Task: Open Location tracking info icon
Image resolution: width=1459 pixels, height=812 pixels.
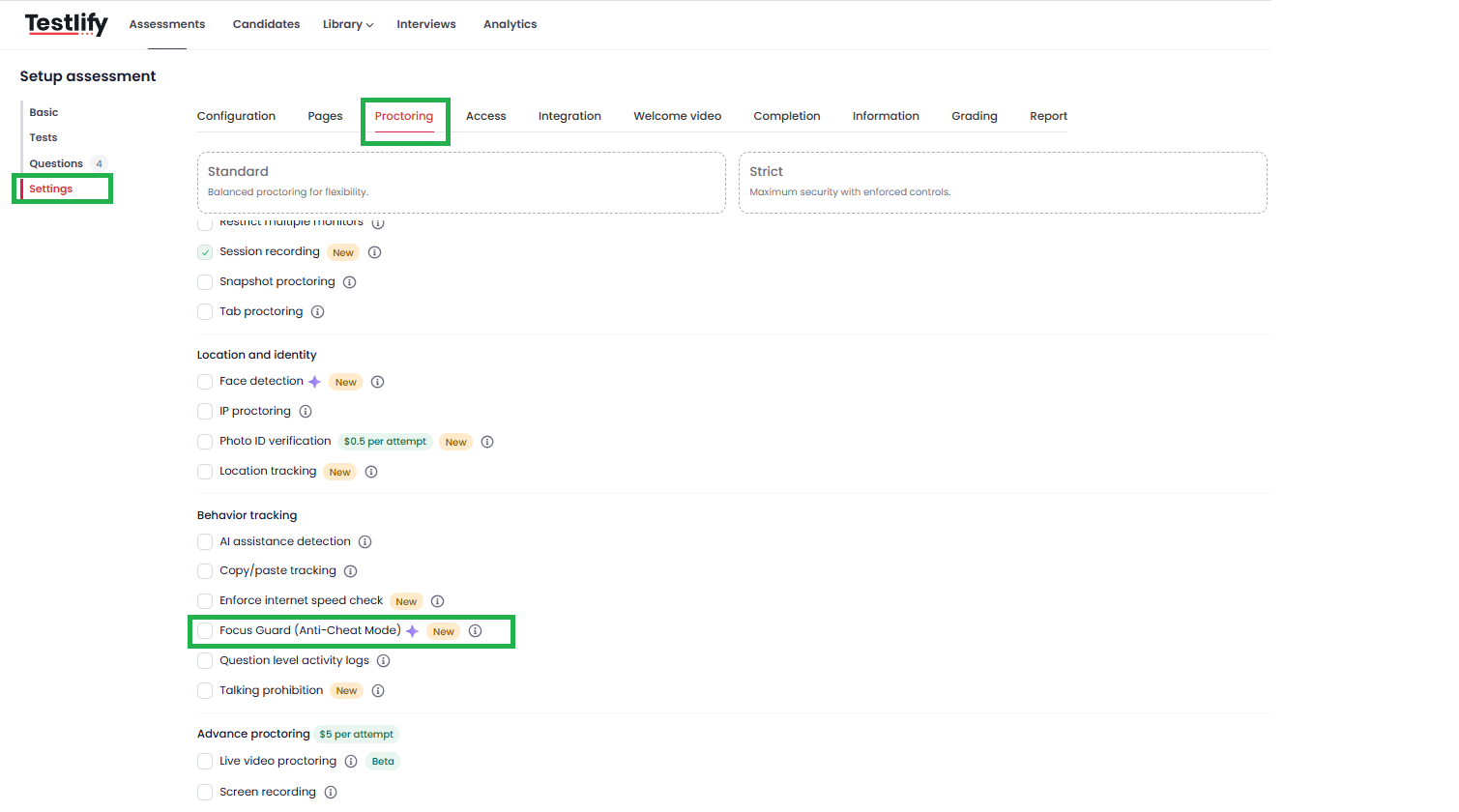Action: coord(371,472)
